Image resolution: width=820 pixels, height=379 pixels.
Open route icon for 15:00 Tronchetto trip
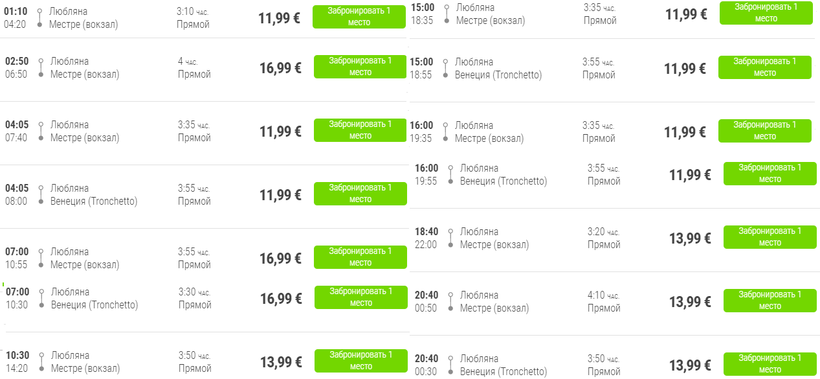point(445,68)
